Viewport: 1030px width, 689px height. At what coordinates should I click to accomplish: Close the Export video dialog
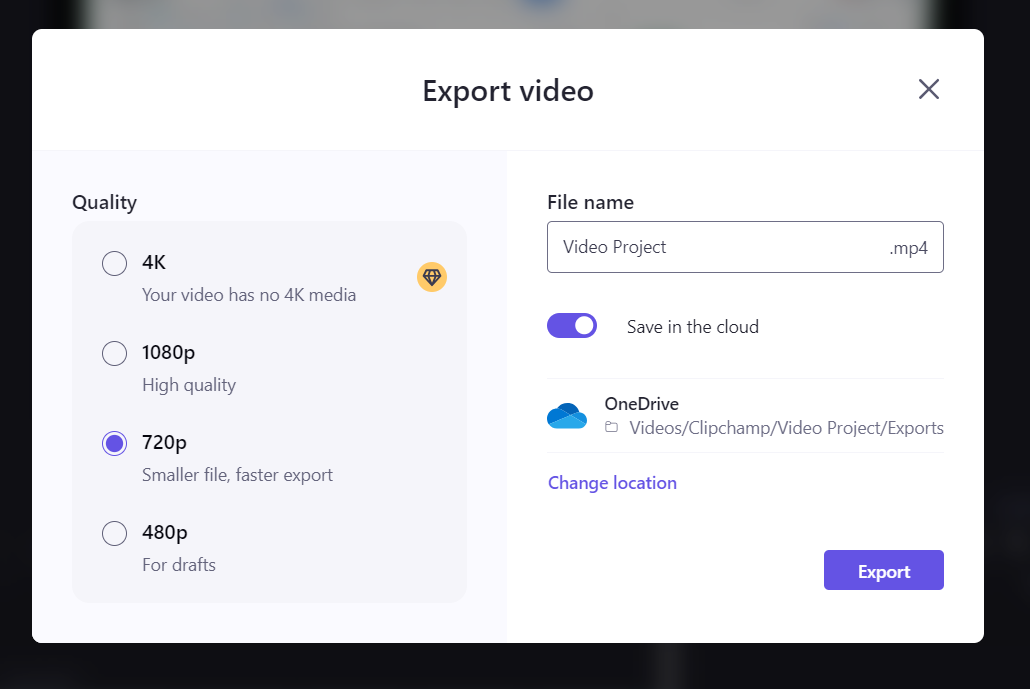(929, 89)
